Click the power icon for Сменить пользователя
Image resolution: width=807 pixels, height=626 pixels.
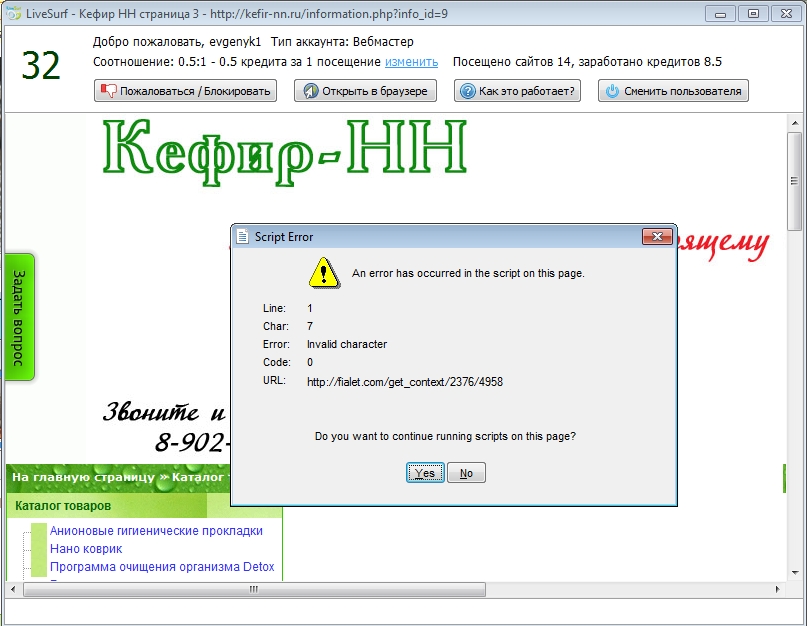[612, 91]
